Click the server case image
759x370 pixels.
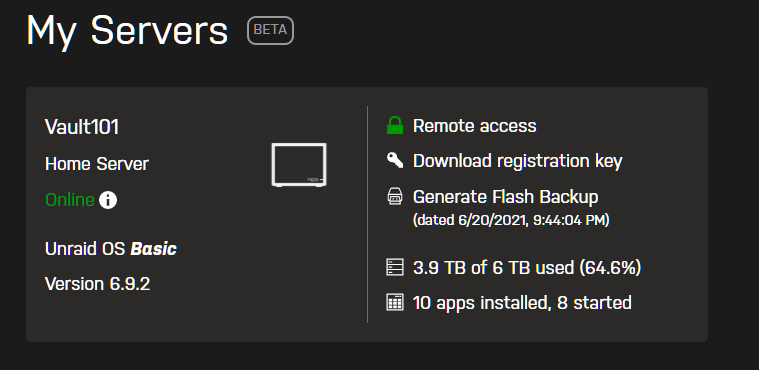coord(299,165)
